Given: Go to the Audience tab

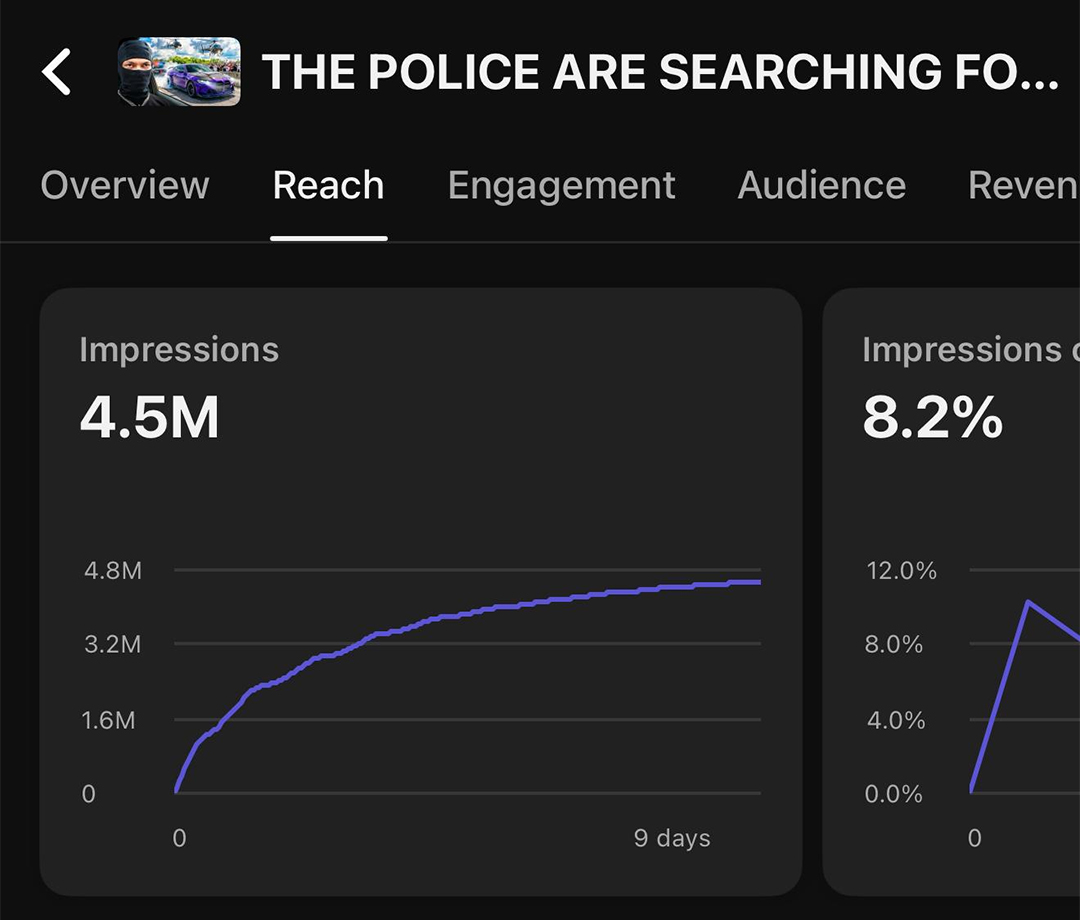Looking at the screenshot, I should (x=821, y=186).
